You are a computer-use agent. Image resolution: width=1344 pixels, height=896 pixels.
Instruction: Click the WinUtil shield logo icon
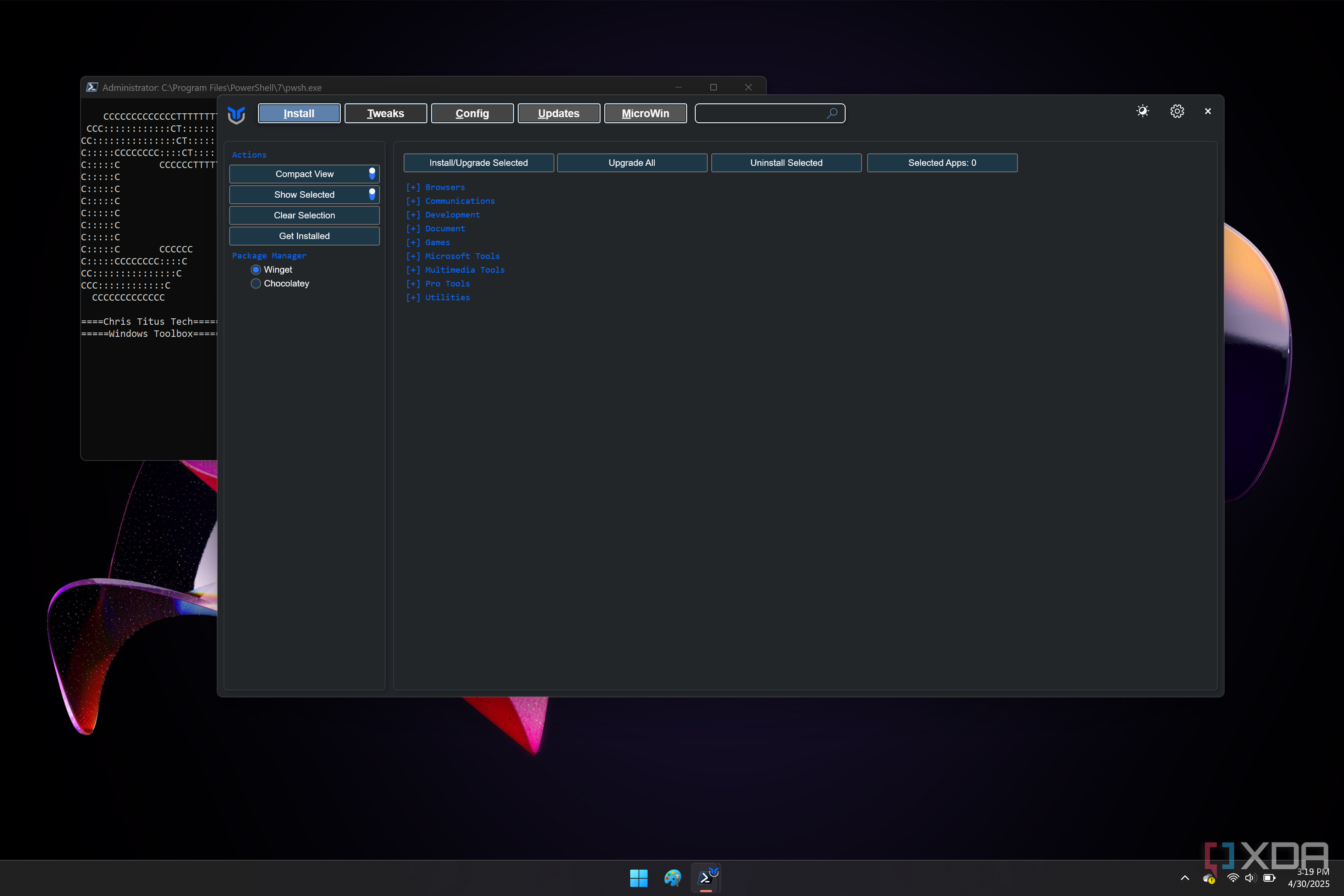pyautogui.click(x=236, y=114)
